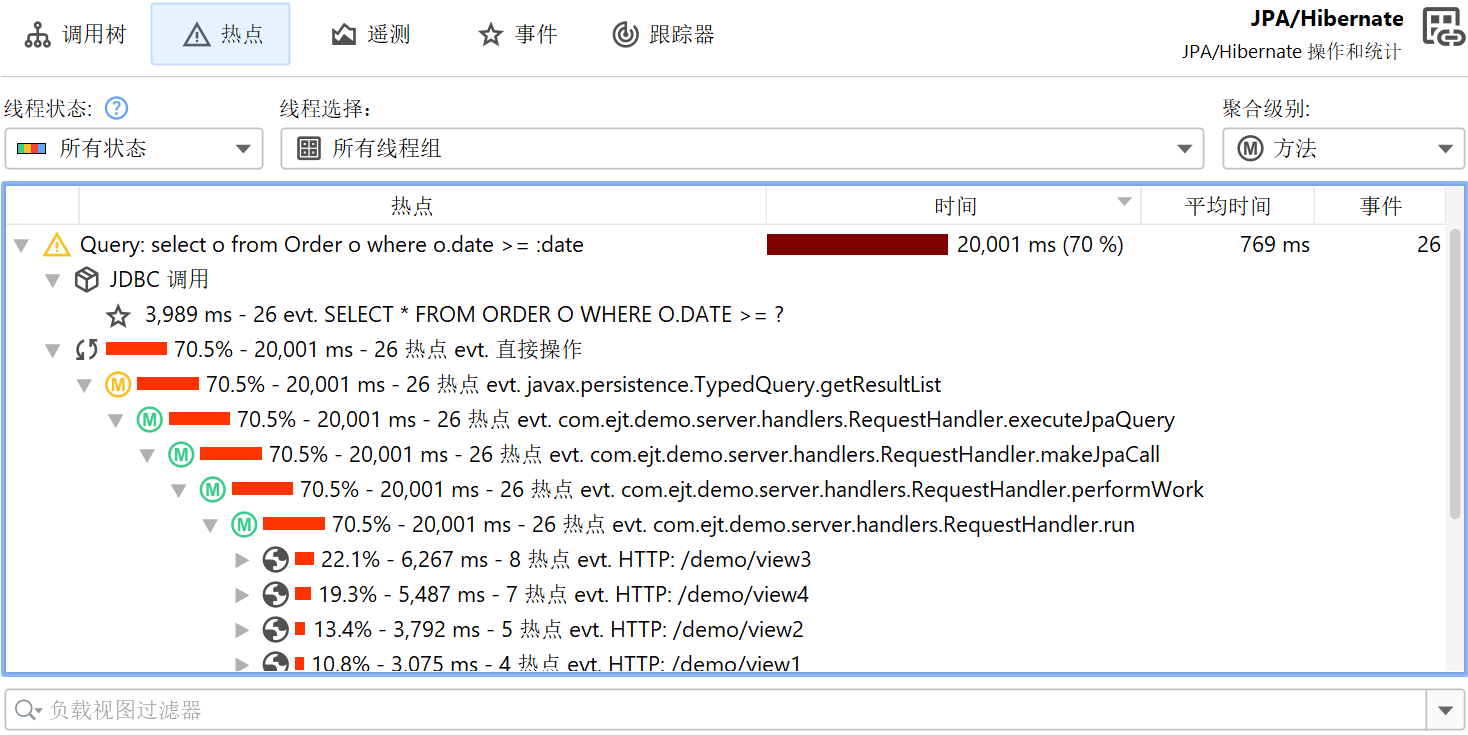
Task: Click the magnifier icon in the view filter
Action: point(26,711)
